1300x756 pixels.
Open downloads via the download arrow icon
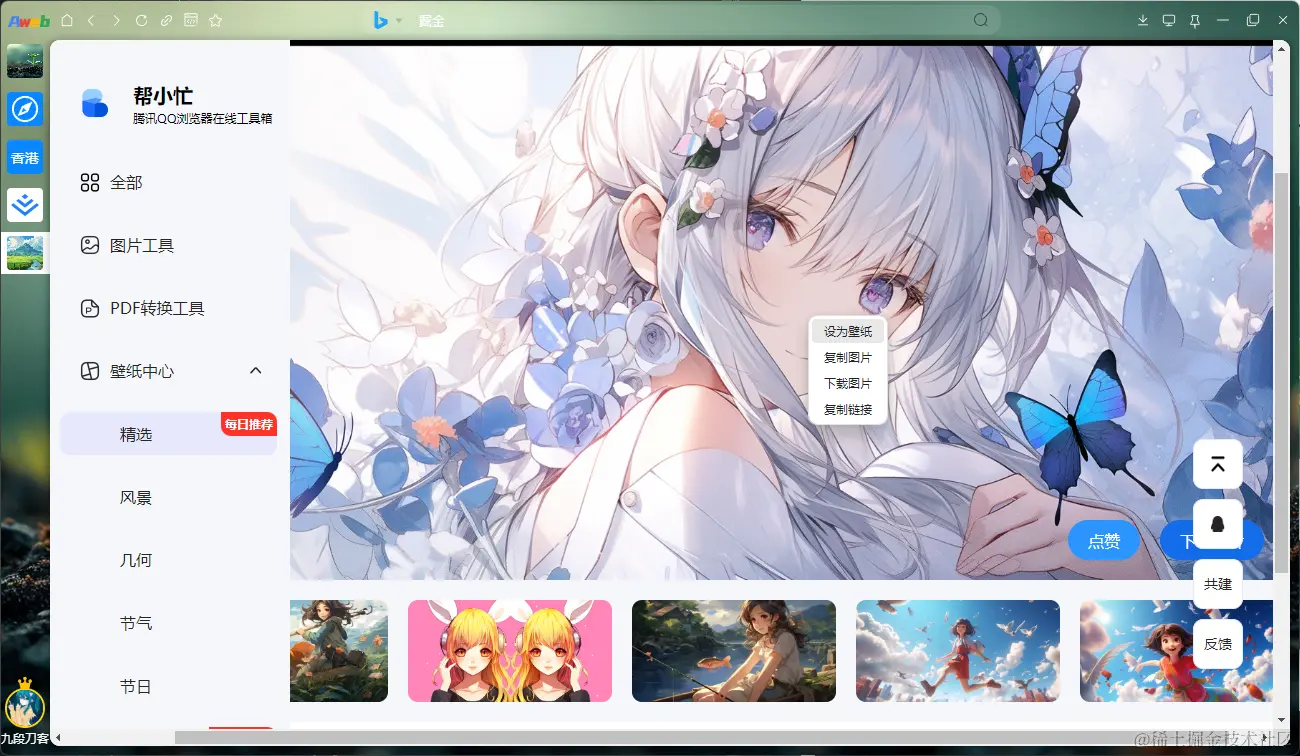pyautogui.click(x=1144, y=20)
